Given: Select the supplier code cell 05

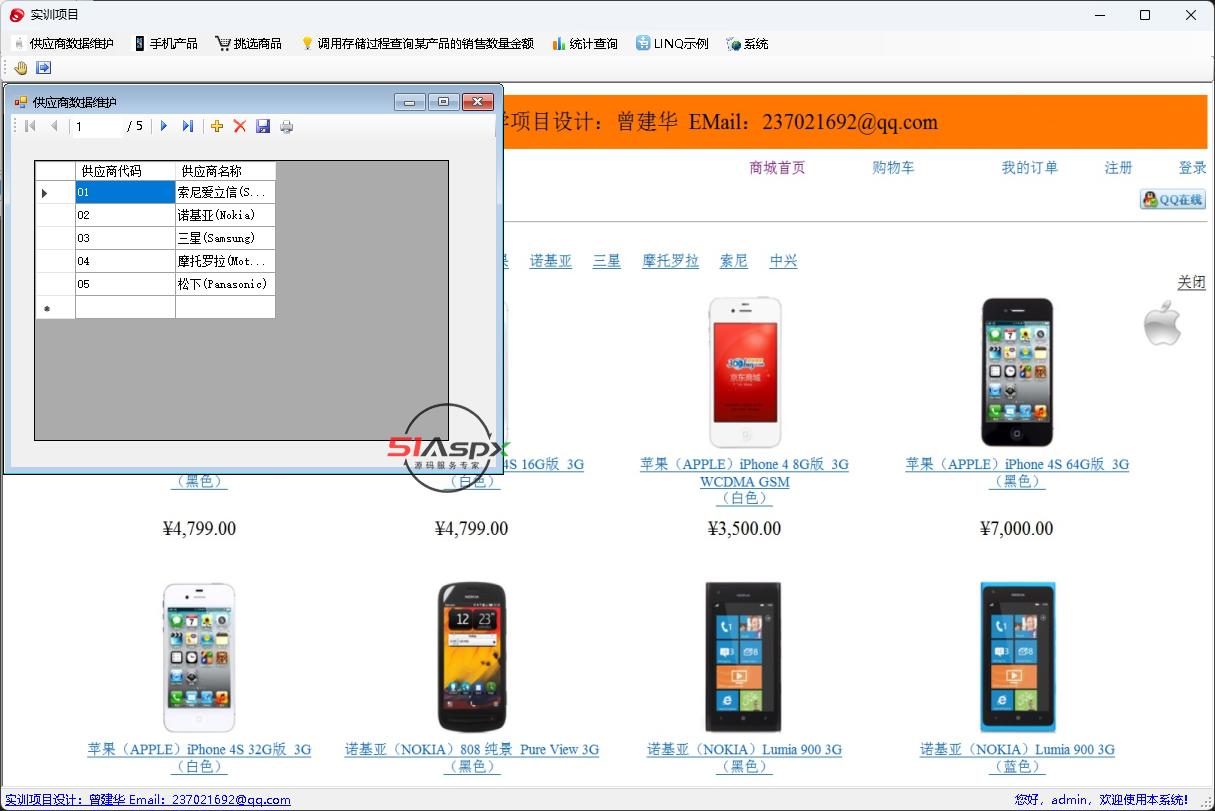Looking at the screenshot, I should [126, 284].
